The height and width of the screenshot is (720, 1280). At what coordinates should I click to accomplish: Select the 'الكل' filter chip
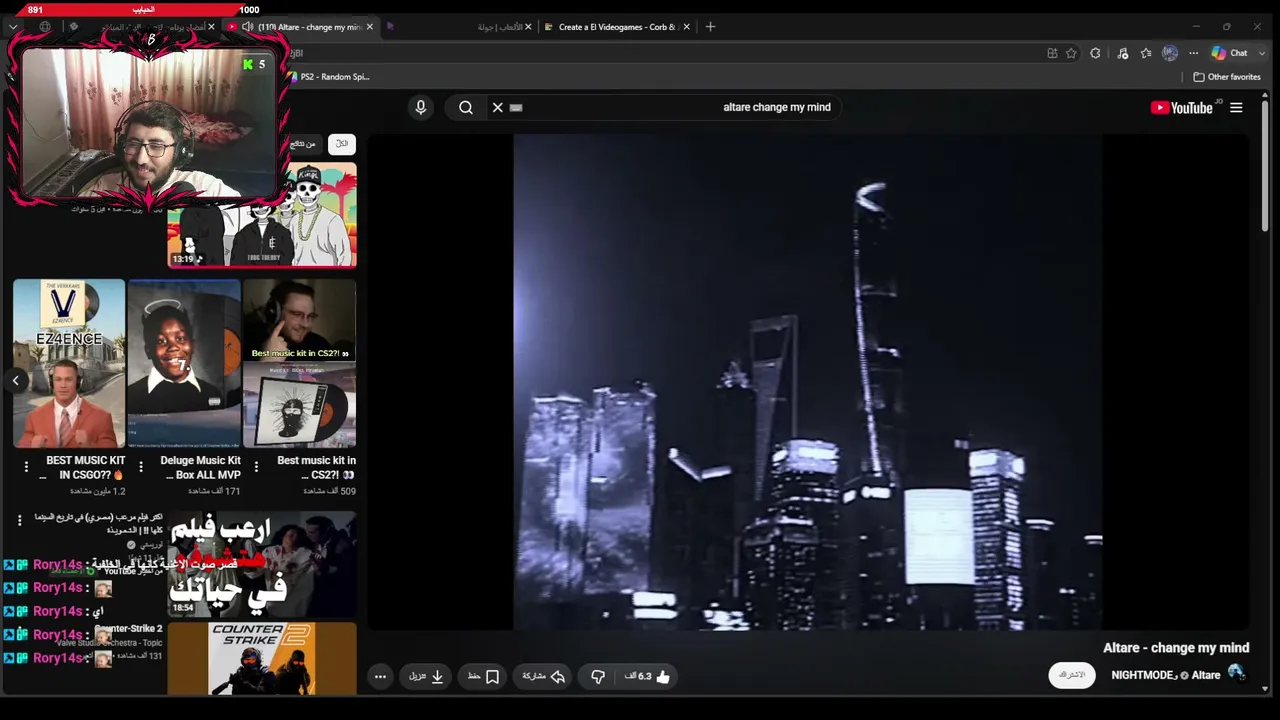point(342,144)
